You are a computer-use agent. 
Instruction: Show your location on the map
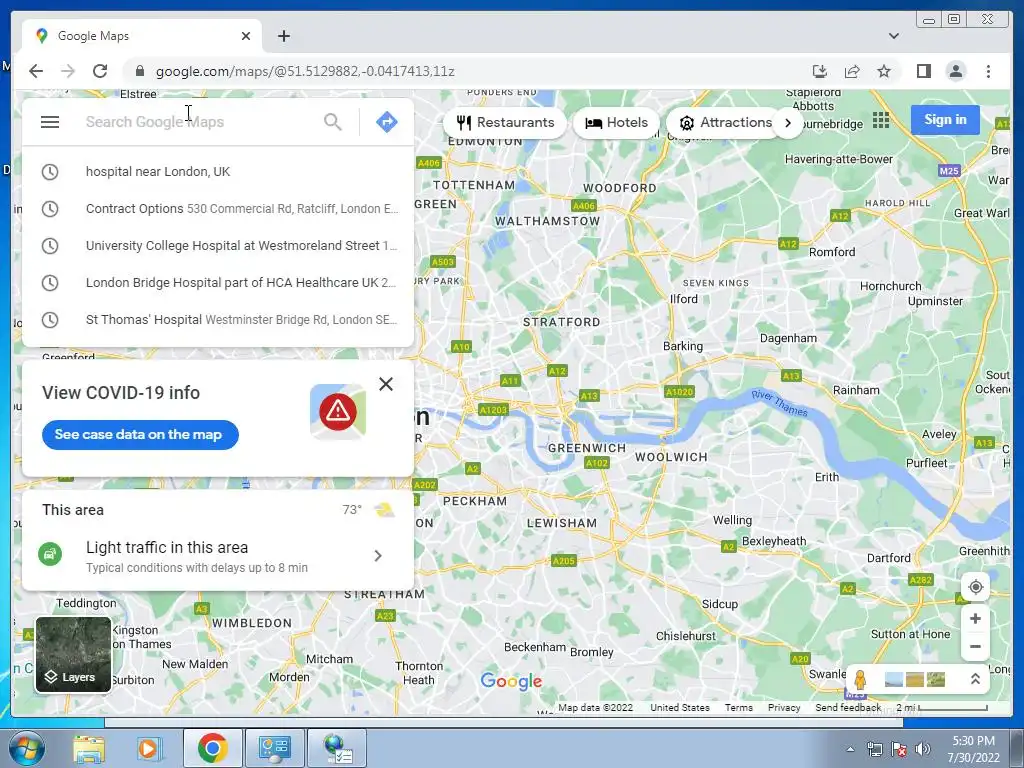pos(976,587)
